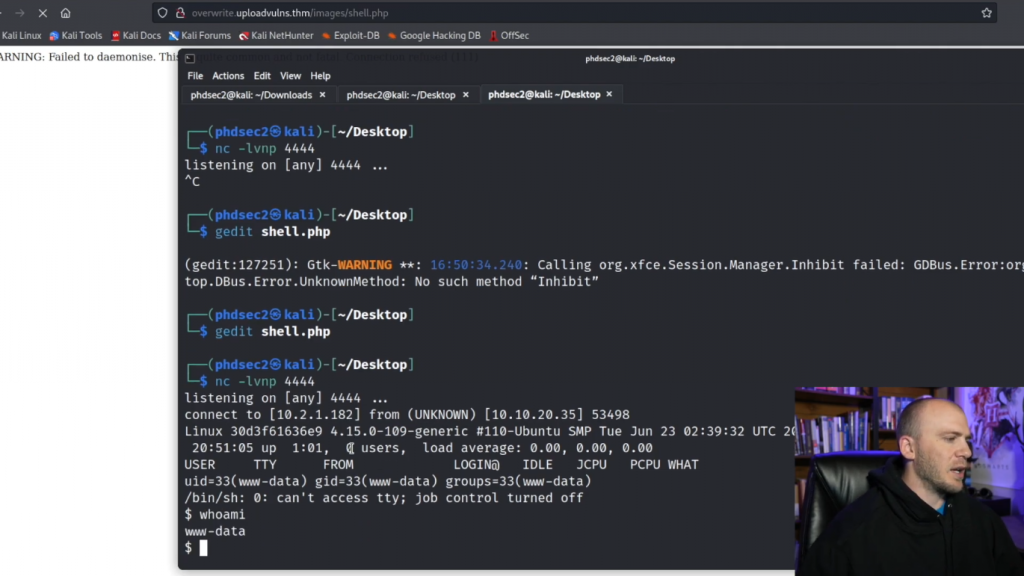1024x576 pixels.
Task: Open the Google Hacking DB bookmark
Action: point(434,36)
